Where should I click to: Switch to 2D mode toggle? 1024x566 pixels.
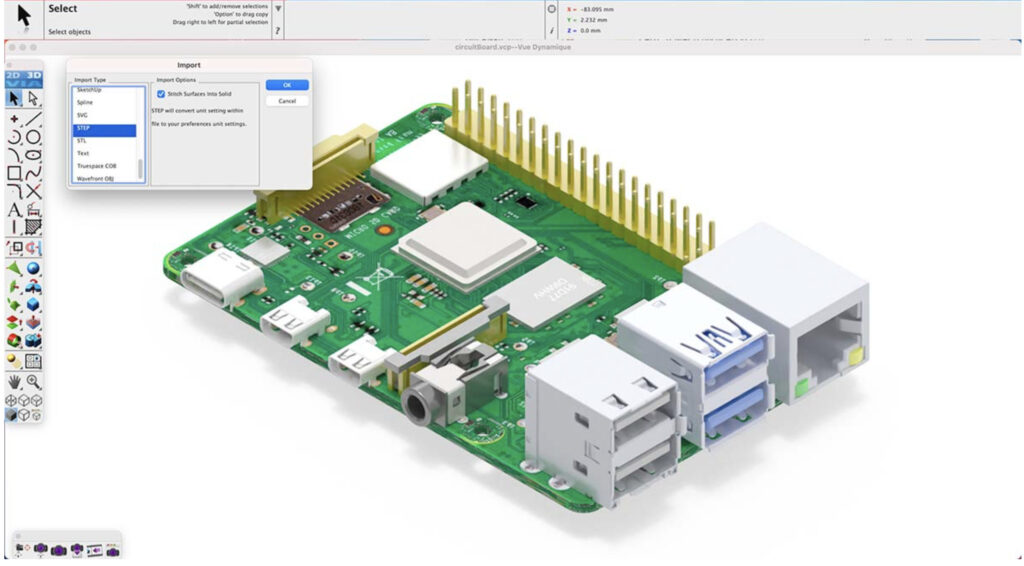click(14, 77)
